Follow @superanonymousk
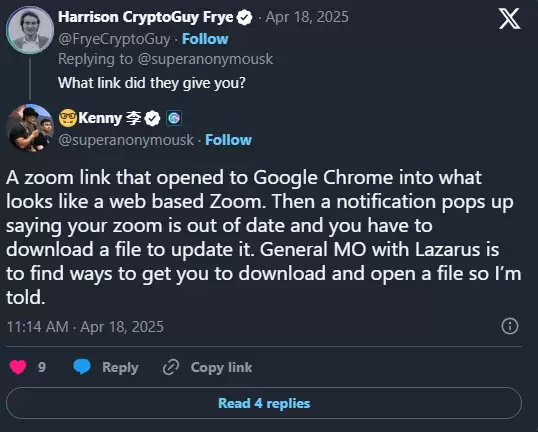Screen dimensions: 538x432 (228, 140)
